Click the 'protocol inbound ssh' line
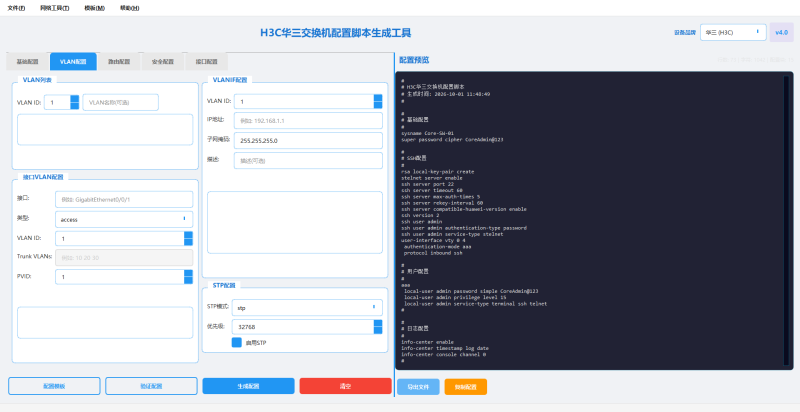800x412 pixels. 433,253
